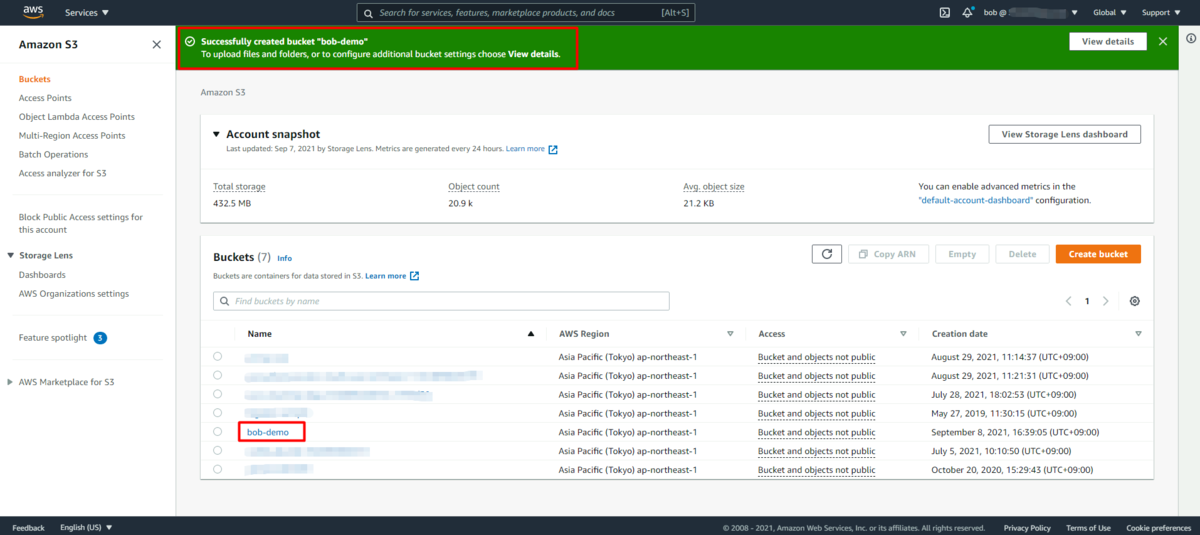Select radio for August 29 11:21:31 bucket
This screenshot has height=535, width=1200.
coord(217,375)
